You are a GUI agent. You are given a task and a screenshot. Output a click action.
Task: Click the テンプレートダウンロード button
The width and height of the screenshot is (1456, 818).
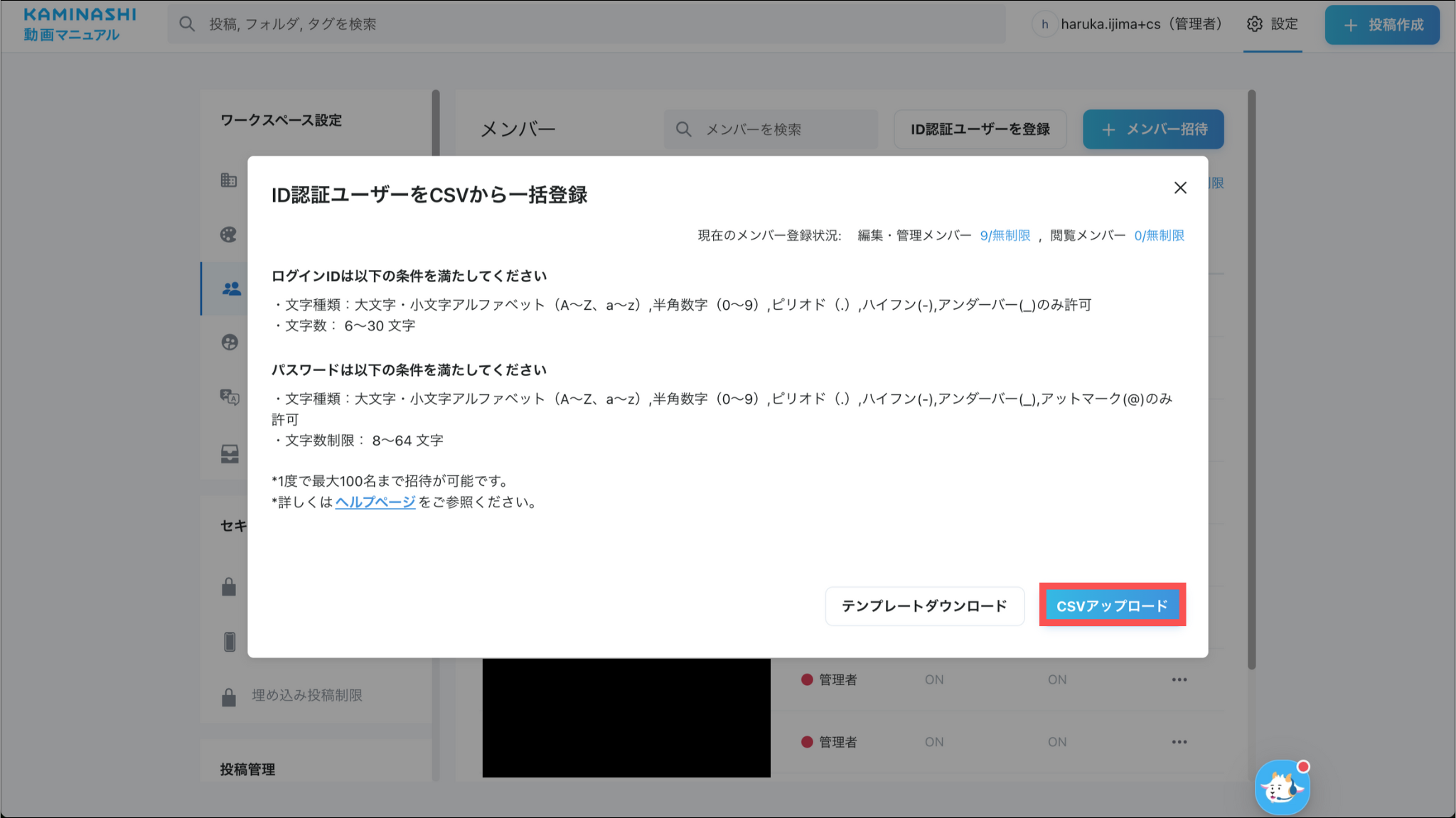point(924,606)
